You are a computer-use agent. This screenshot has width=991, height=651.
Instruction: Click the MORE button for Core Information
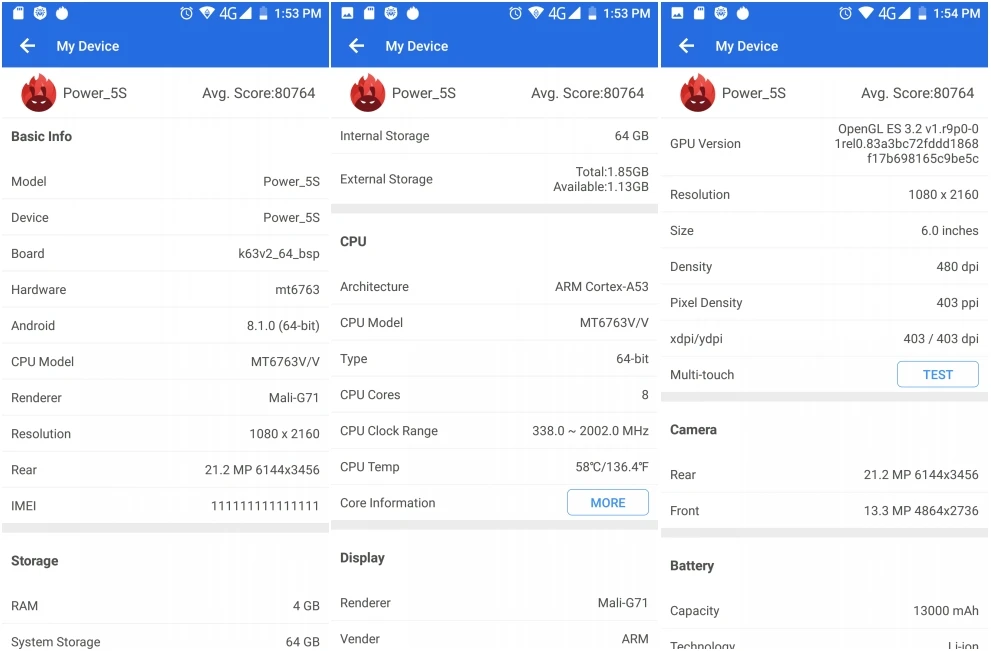(608, 503)
